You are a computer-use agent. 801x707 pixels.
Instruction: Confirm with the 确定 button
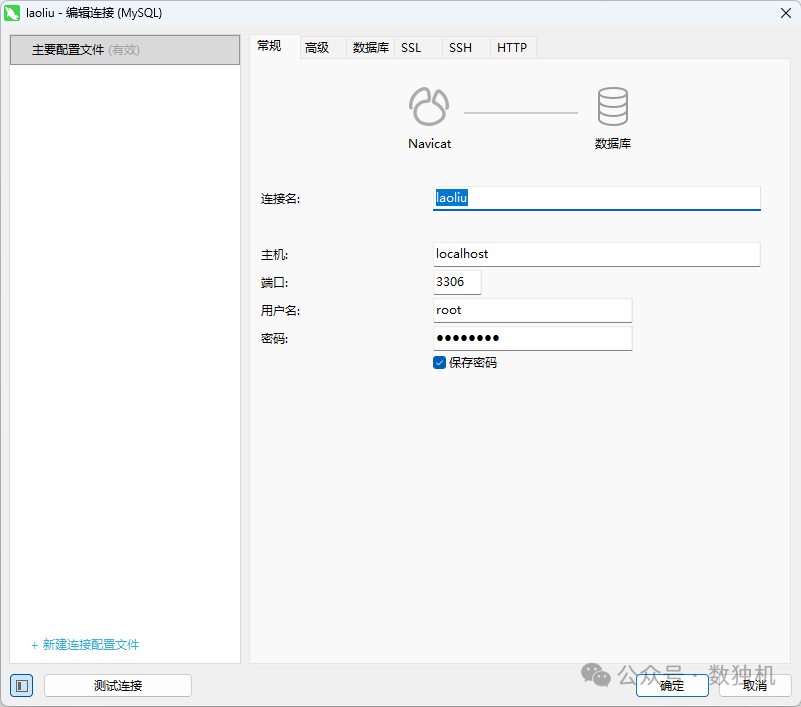point(672,686)
